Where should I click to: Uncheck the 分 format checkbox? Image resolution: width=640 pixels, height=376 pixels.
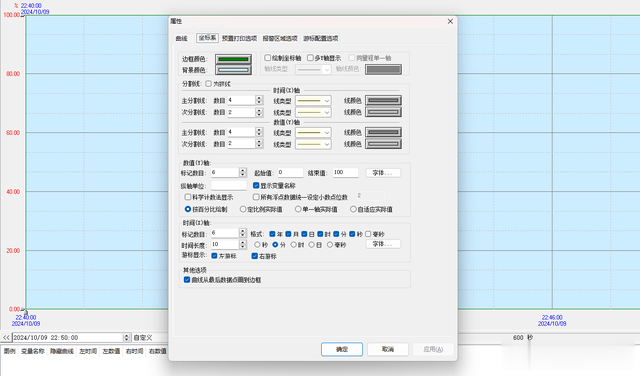click(x=336, y=234)
